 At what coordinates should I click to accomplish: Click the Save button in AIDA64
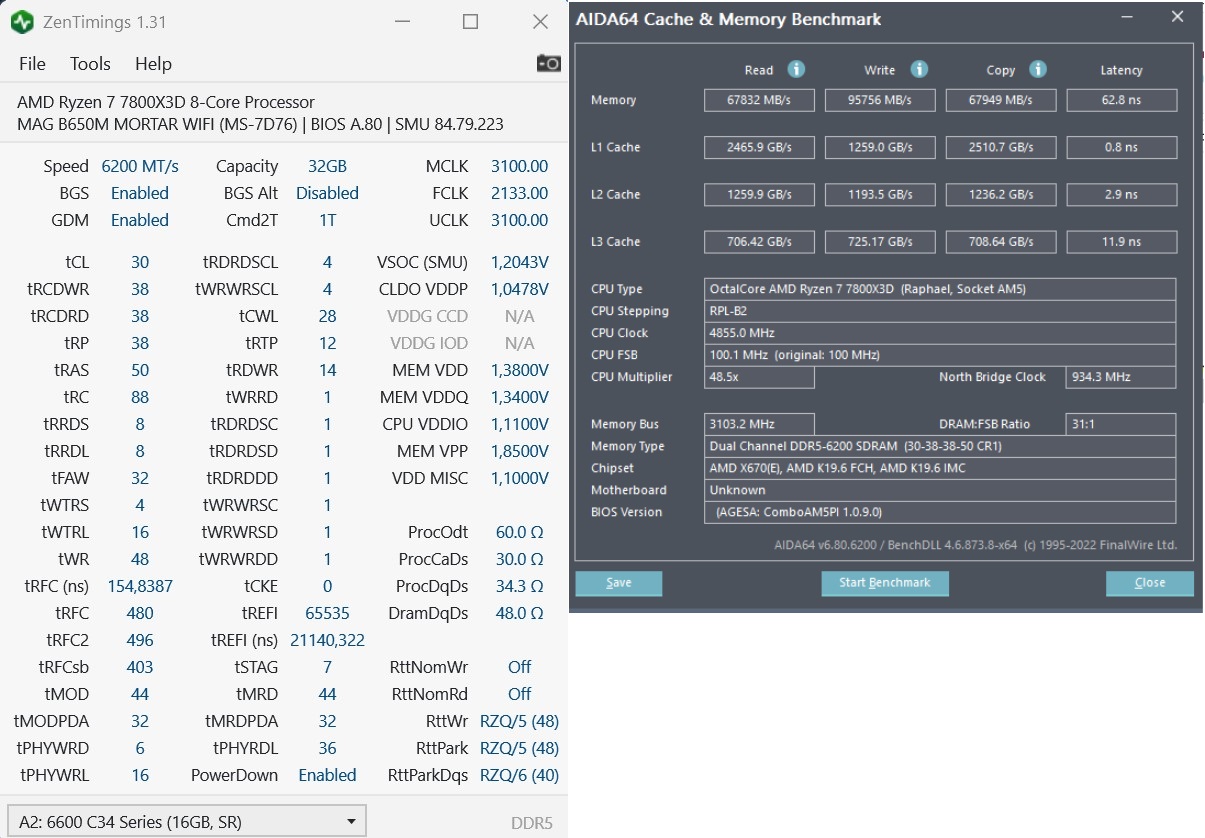(619, 583)
